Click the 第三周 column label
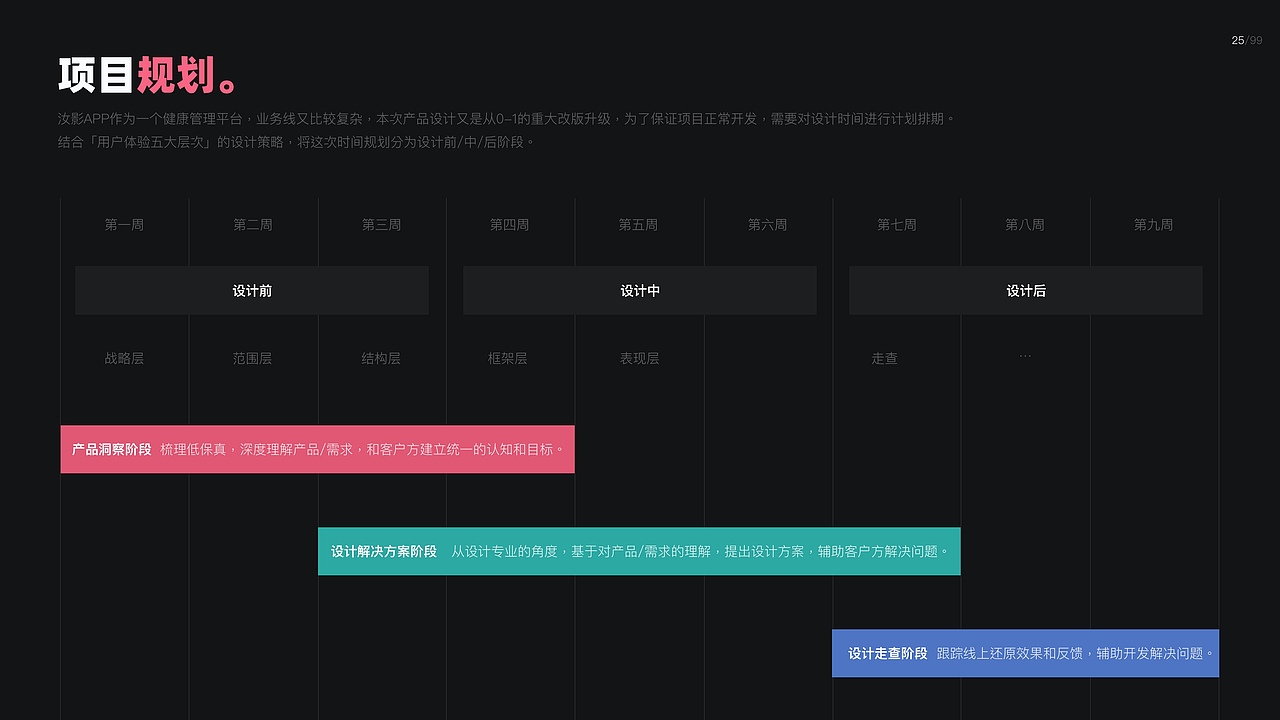This screenshot has width=1280, height=720. pos(382,224)
